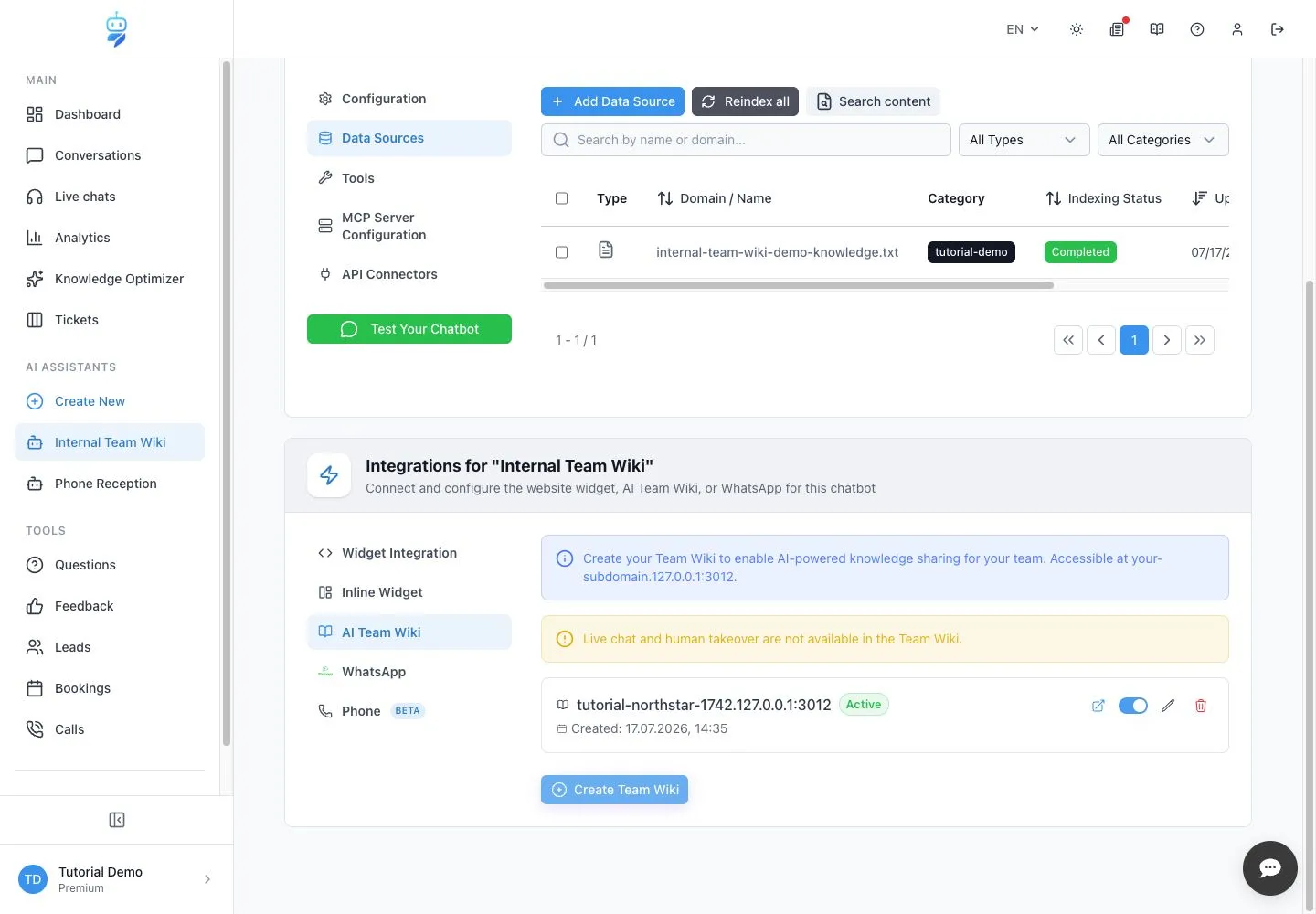The height and width of the screenshot is (914, 1316).
Task: Click the lightning bolt Integrations icon
Action: (329, 475)
